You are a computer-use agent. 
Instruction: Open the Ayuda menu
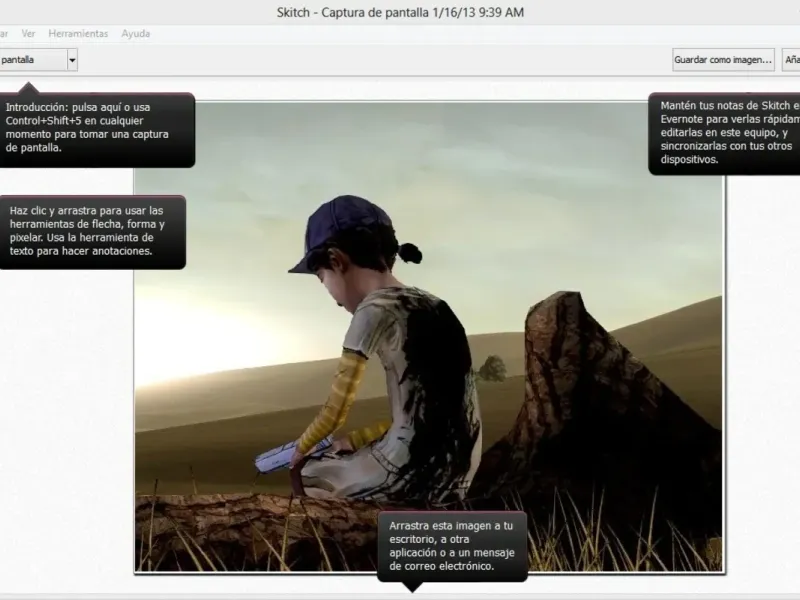136,34
